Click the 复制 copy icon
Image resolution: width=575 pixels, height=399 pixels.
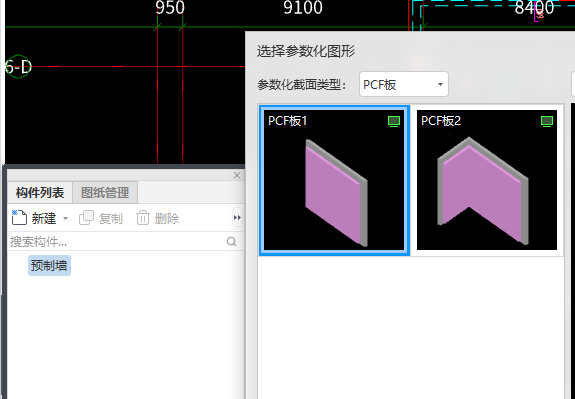click(x=87, y=218)
